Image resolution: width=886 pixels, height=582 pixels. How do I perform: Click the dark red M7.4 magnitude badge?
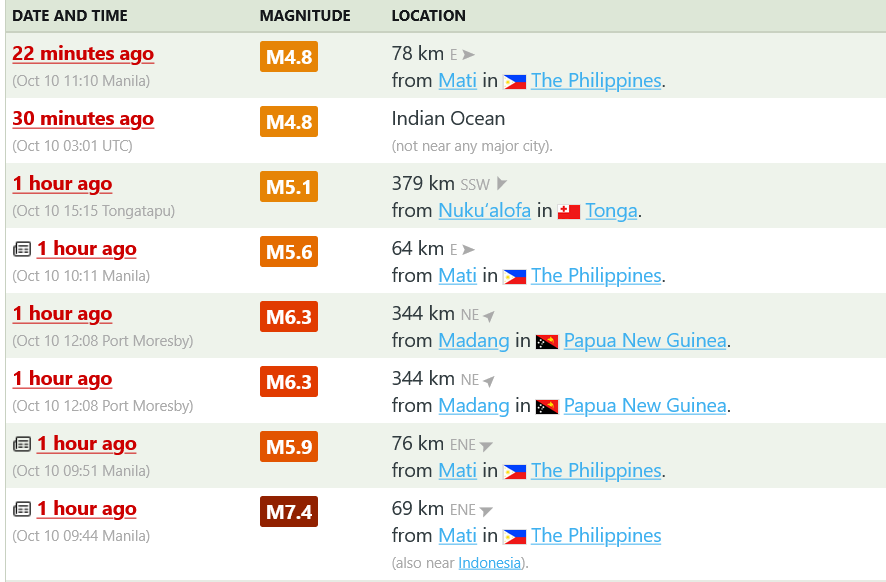(289, 513)
